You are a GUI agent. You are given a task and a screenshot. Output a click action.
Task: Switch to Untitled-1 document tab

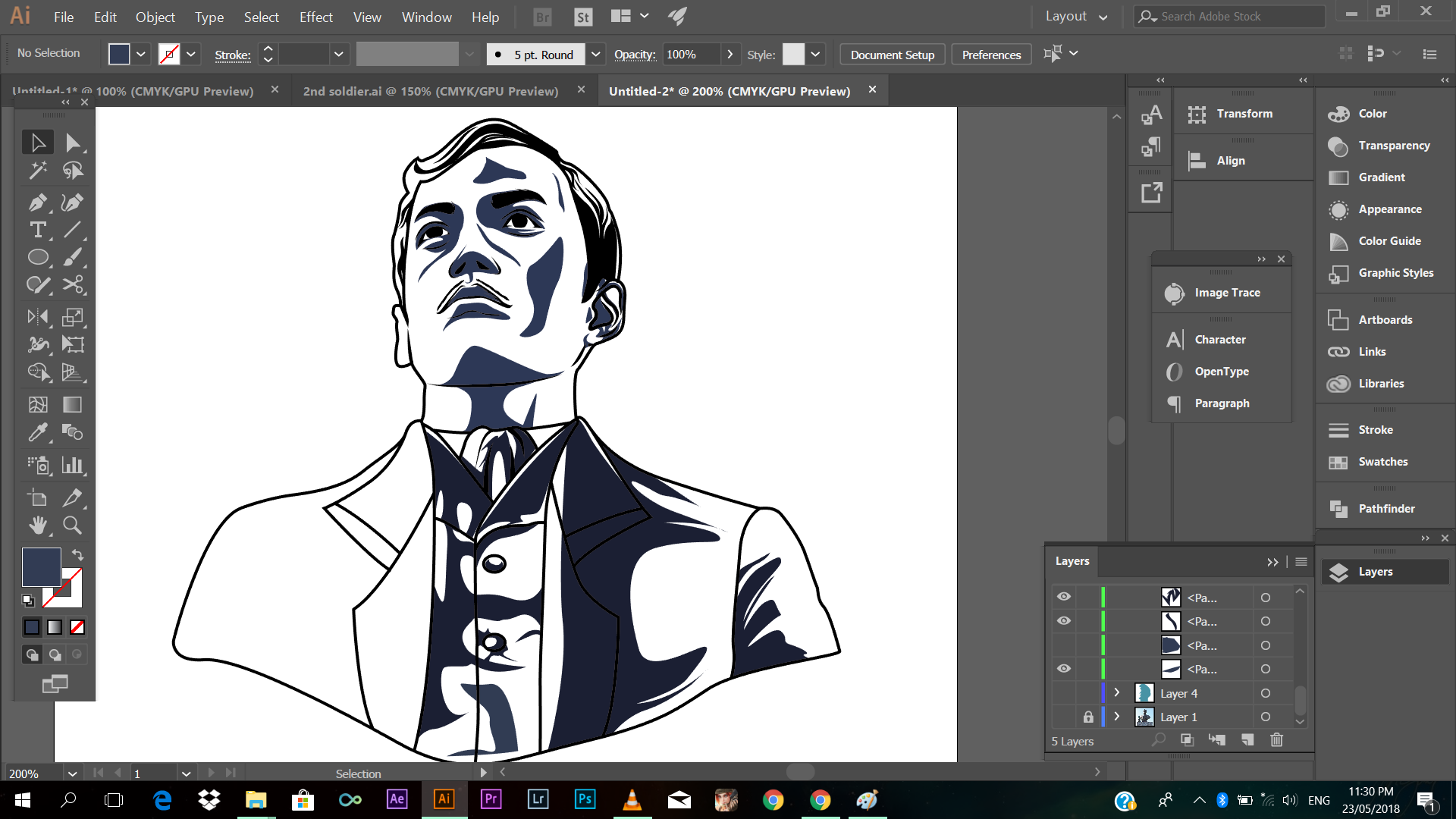point(133,91)
